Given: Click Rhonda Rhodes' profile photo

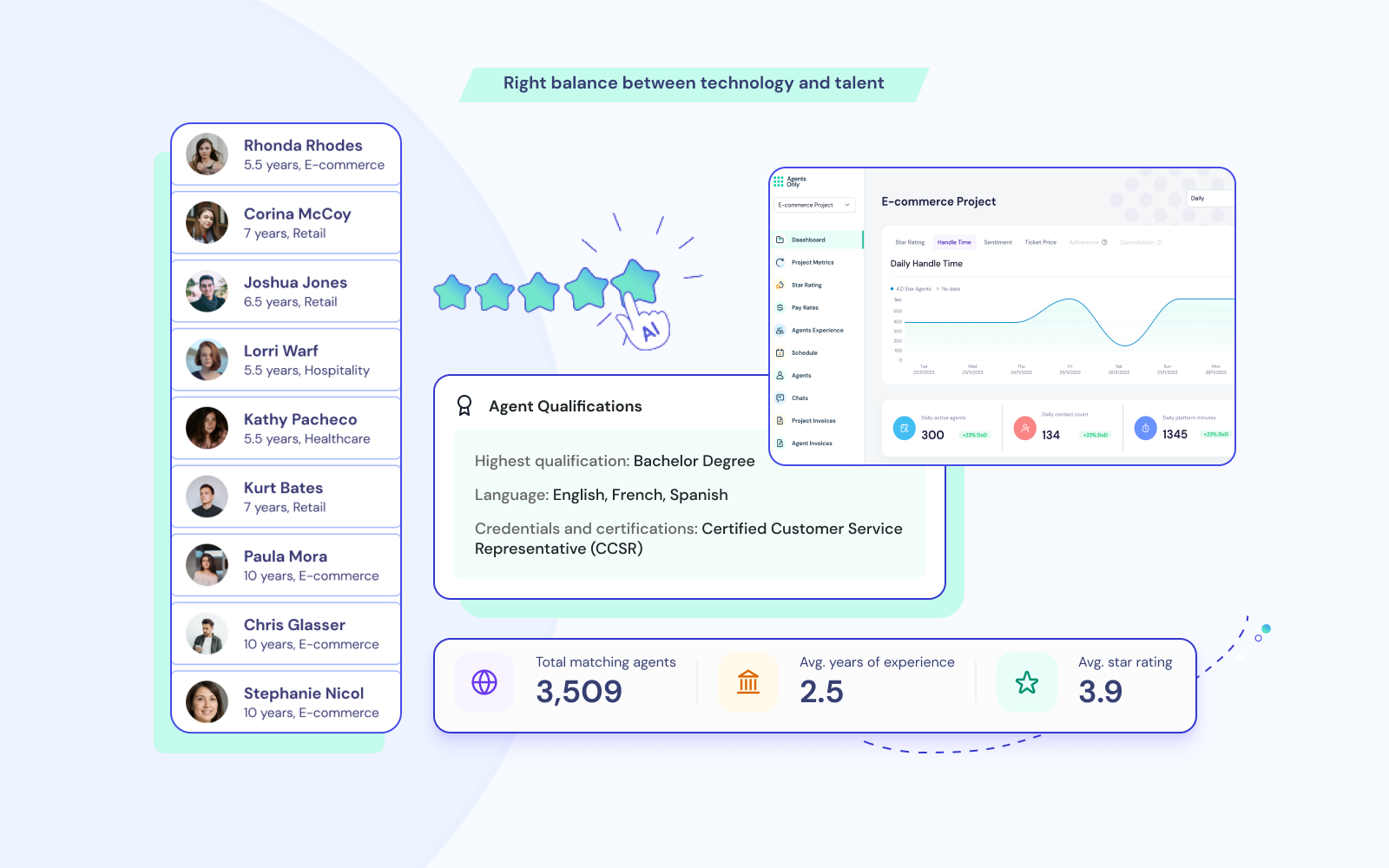Looking at the screenshot, I should (x=207, y=155).
